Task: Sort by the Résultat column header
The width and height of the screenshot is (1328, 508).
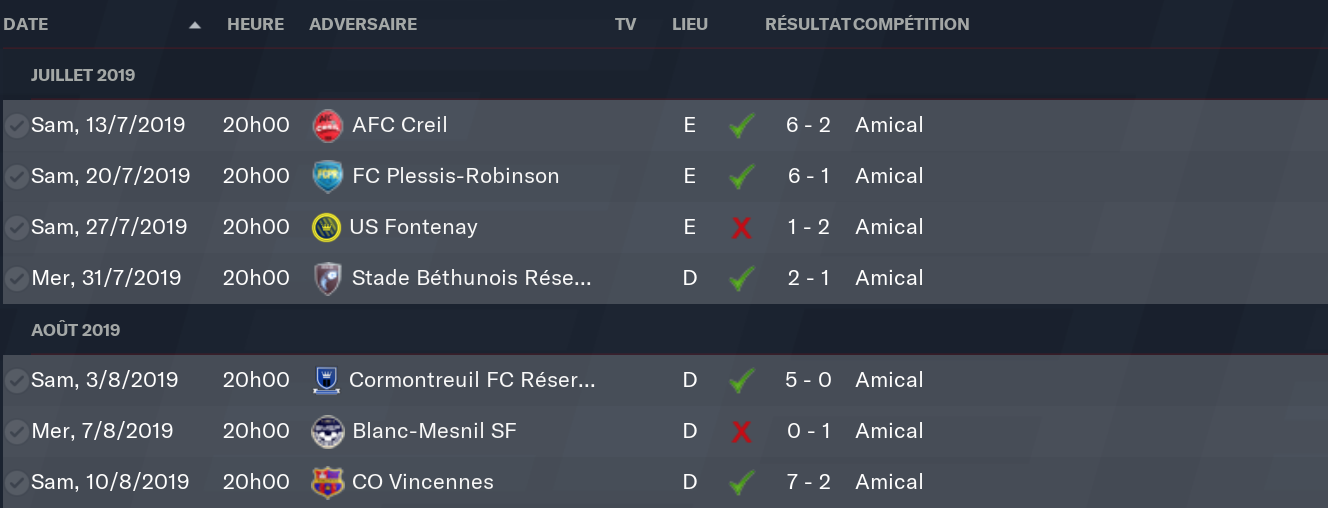Action: point(807,24)
